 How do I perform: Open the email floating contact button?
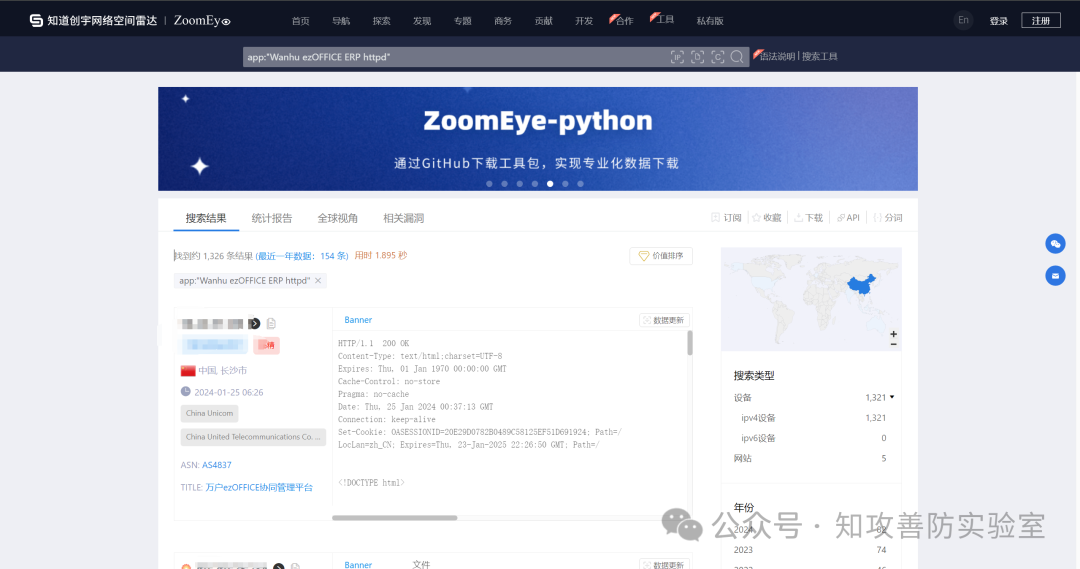coord(1055,276)
